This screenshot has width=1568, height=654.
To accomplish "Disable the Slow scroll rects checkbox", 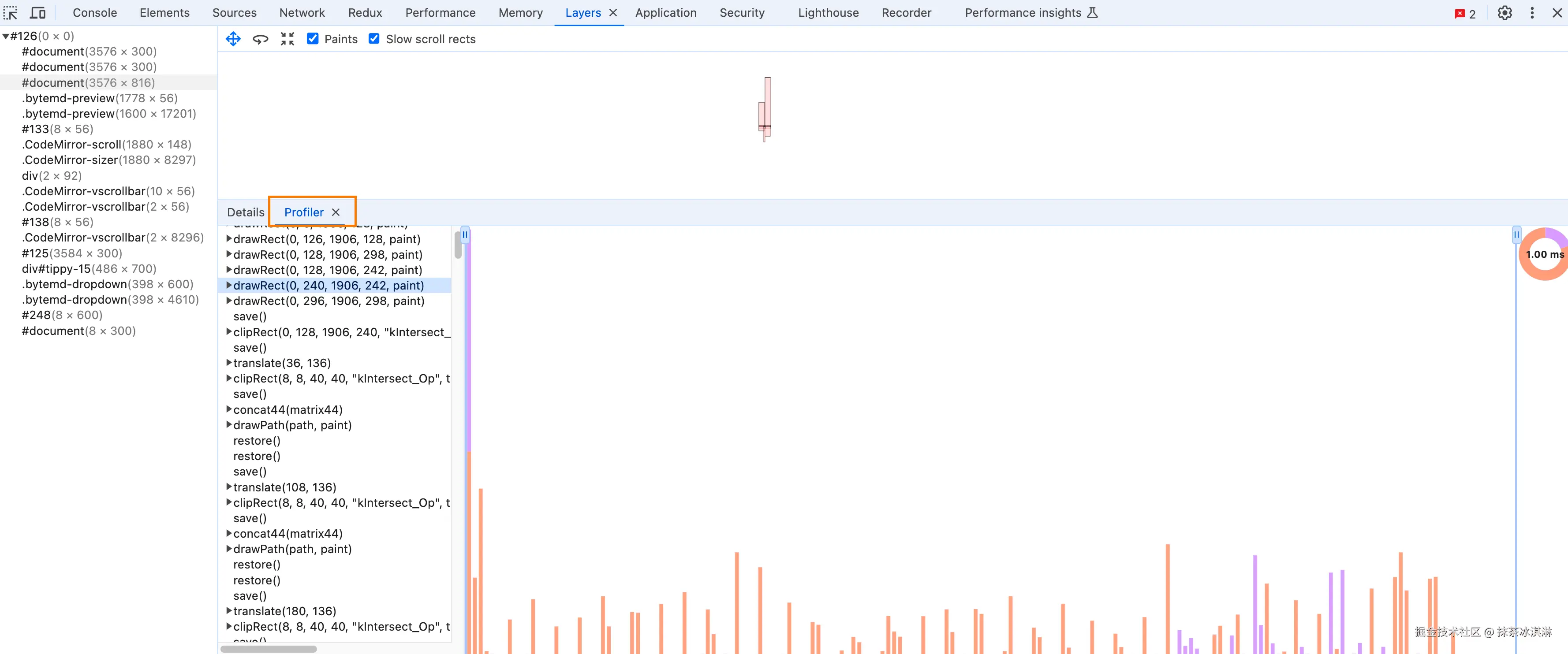I will coord(374,39).
